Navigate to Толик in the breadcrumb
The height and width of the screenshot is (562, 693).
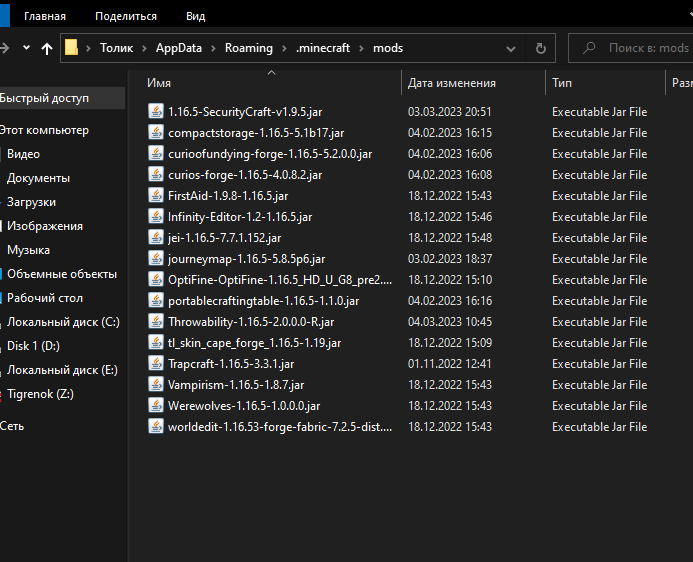click(116, 48)
